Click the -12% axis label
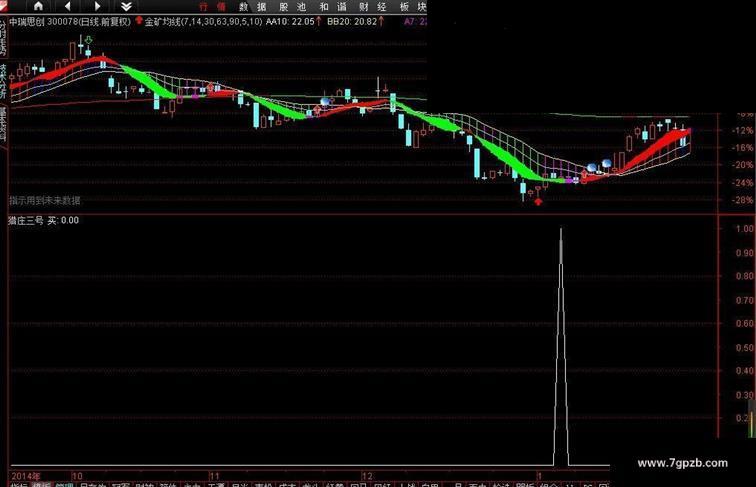This screenshot has width=756, height=487. (742, 131)
